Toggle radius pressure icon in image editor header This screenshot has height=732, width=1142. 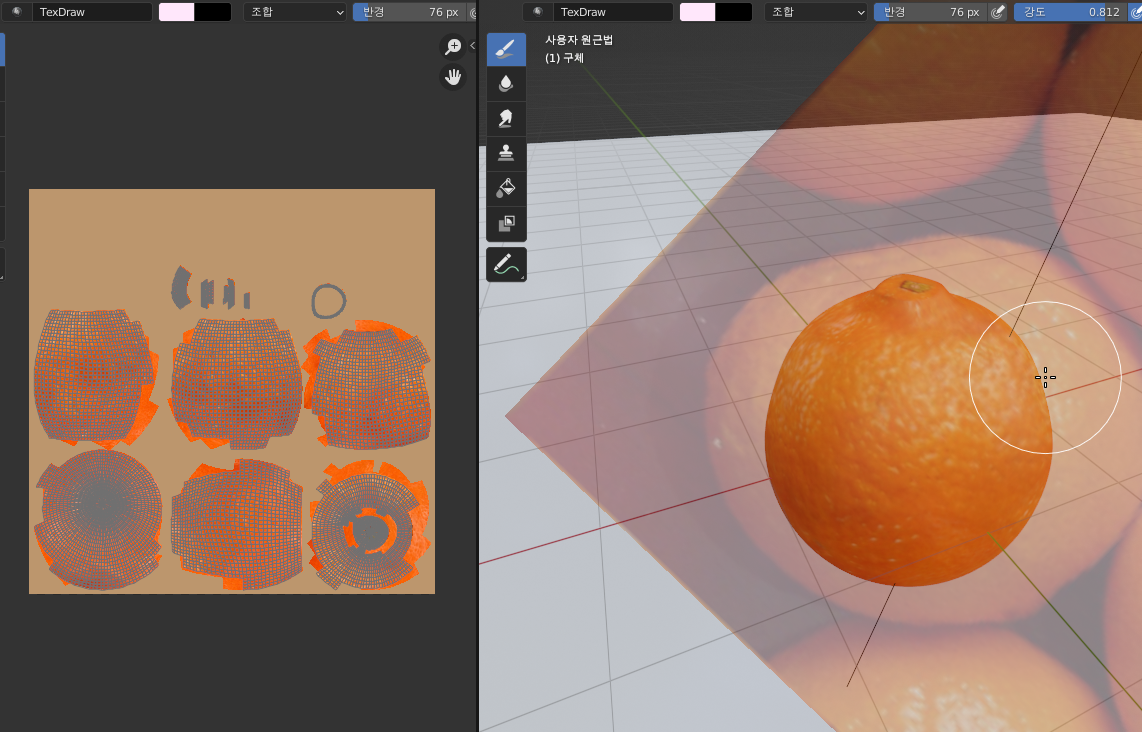[x=473, y=12]
